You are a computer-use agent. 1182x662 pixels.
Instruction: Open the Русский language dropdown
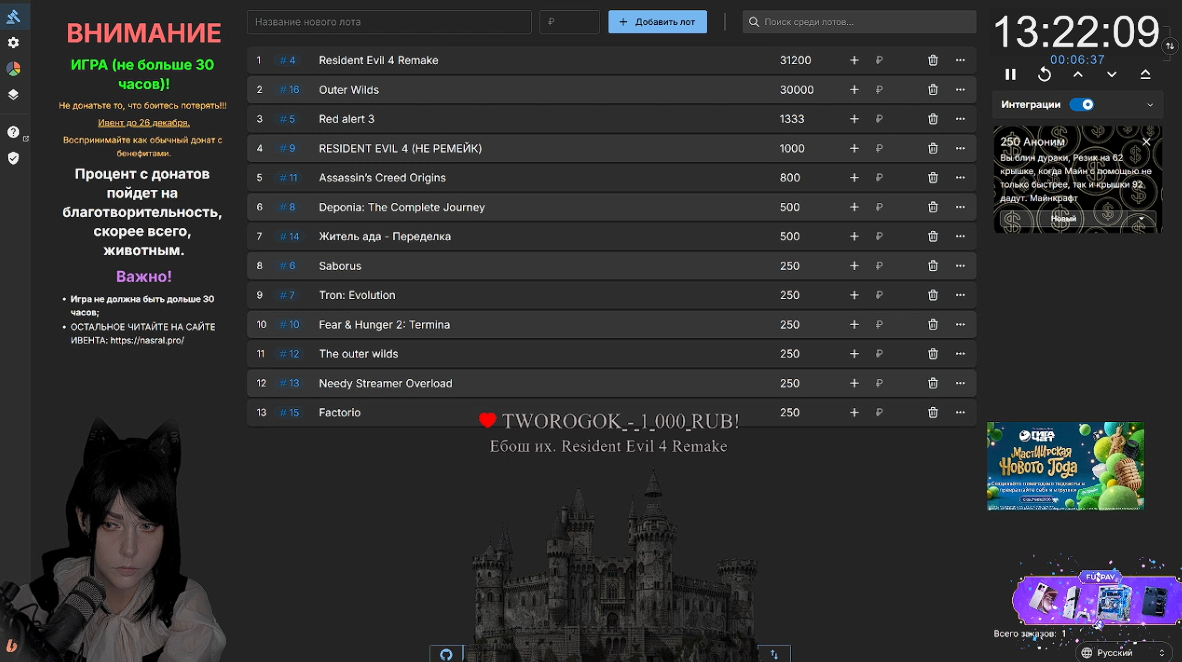[x=1124, y=653]
